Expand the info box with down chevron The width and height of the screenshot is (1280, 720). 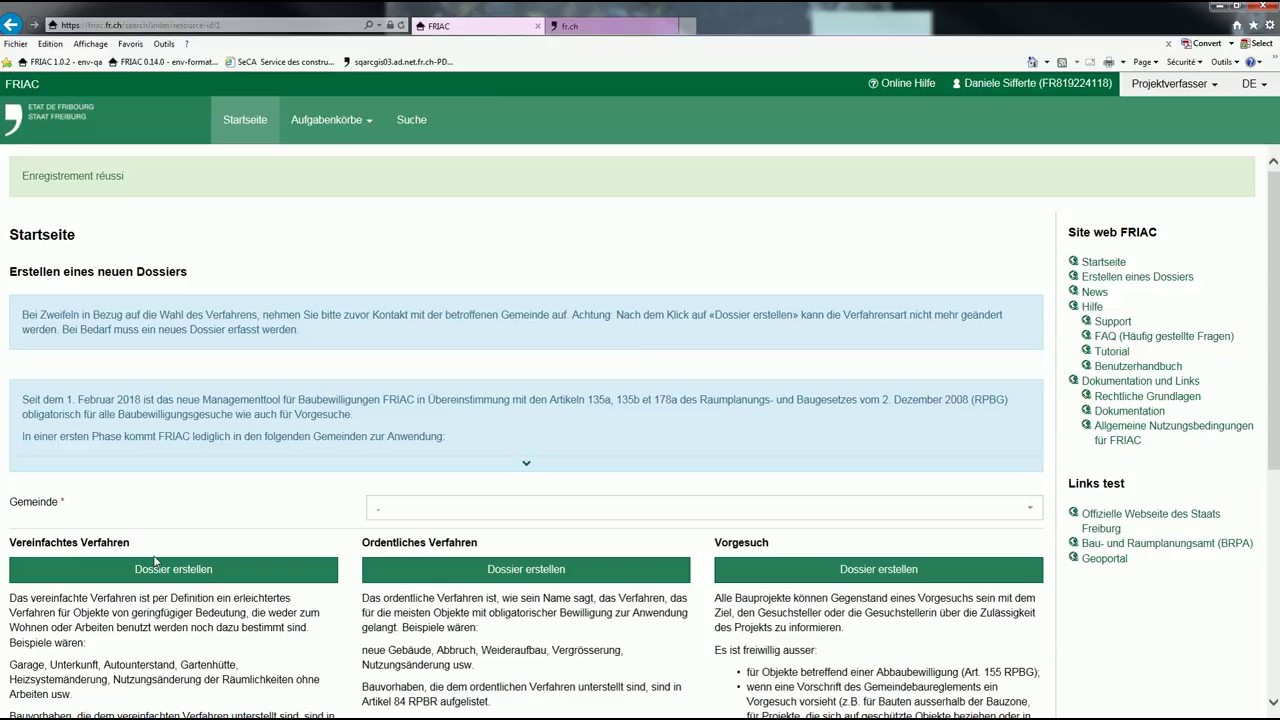coord(526,463)
